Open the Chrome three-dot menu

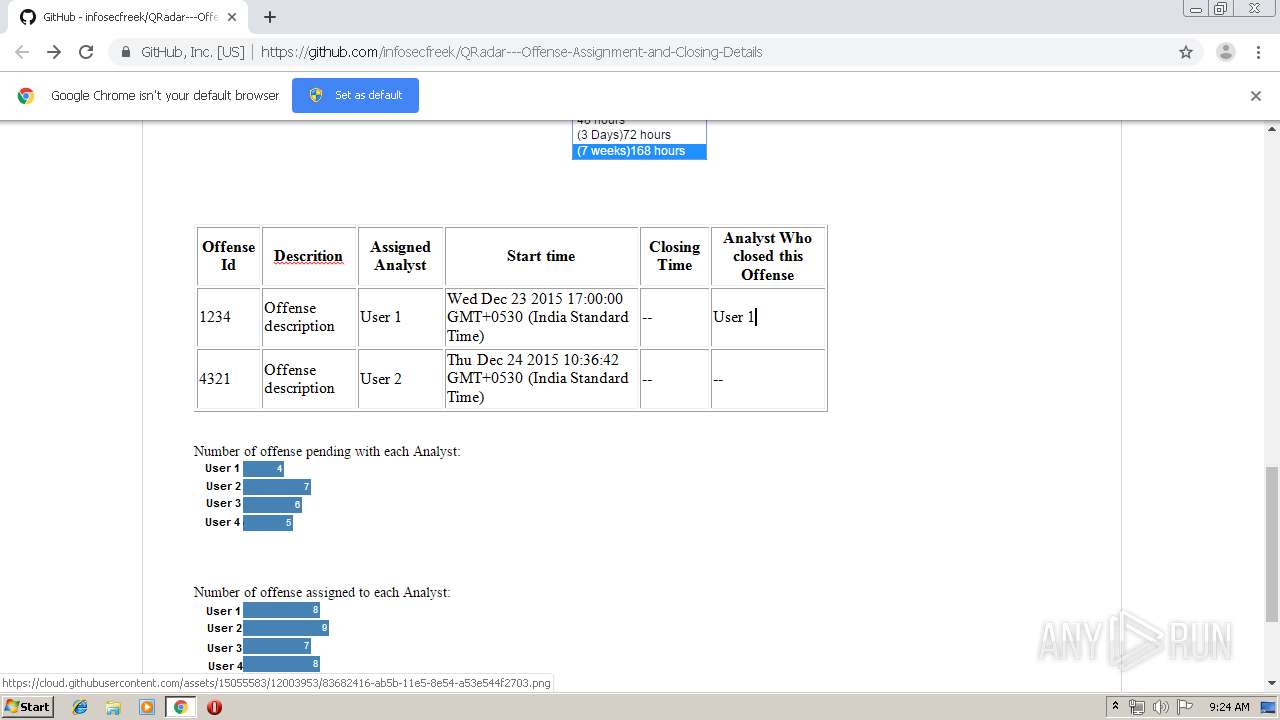click(x=1258, y=52)
